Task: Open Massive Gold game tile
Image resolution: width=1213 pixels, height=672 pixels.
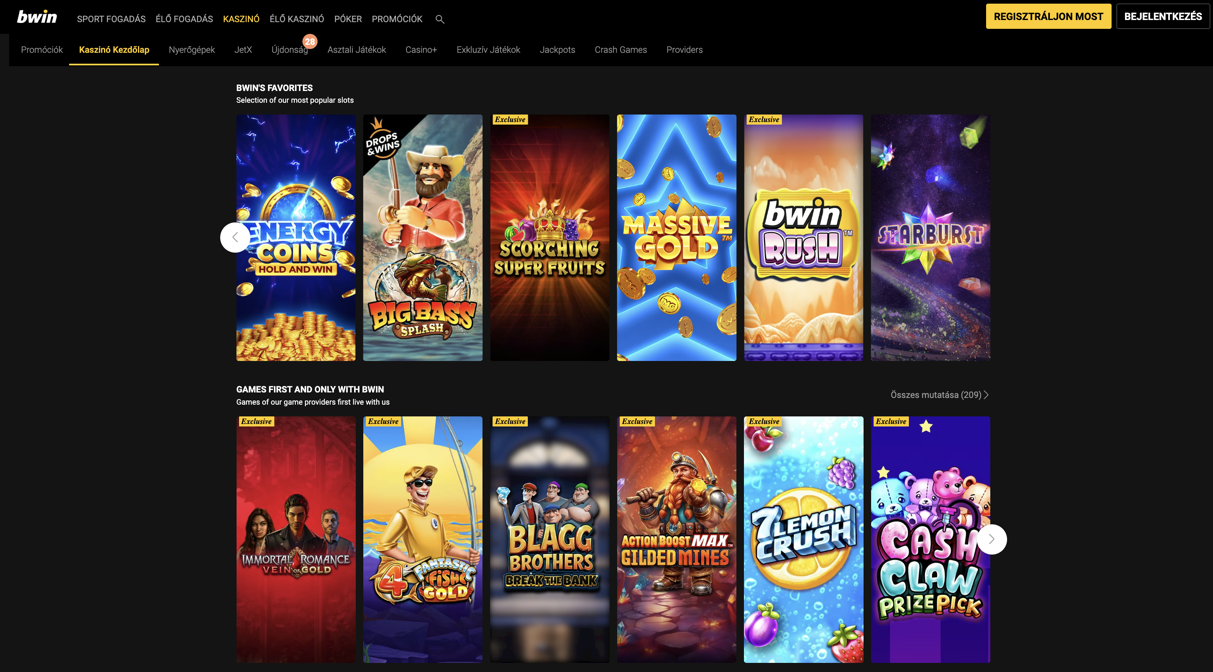Action: pos(677,238)
